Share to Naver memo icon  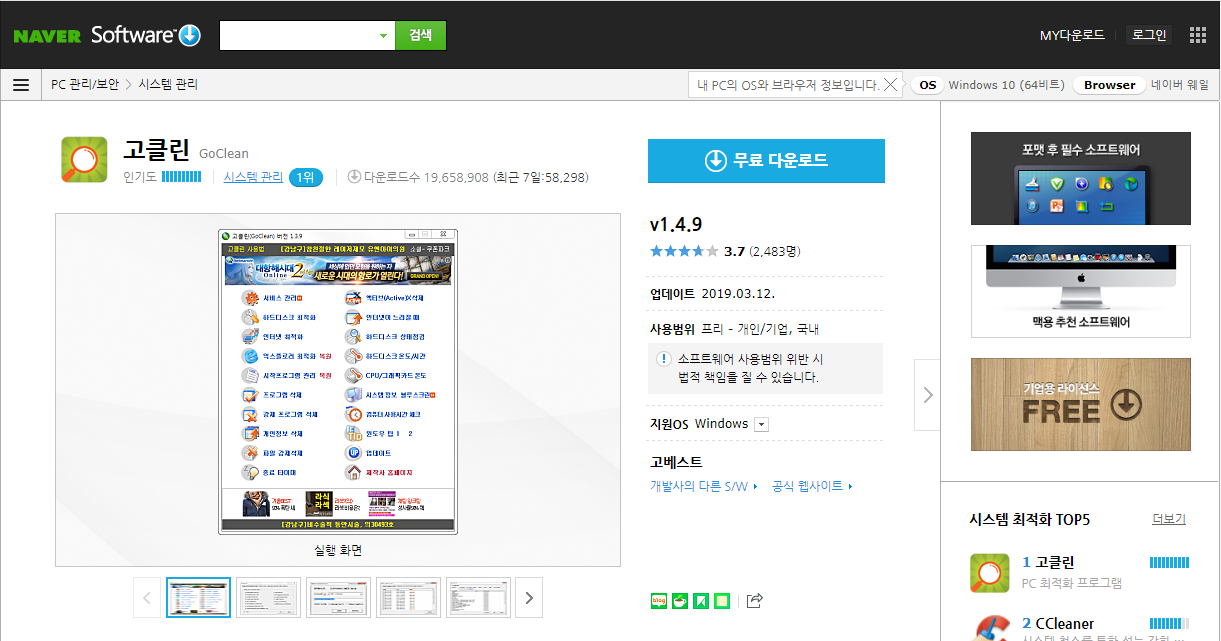[x=722, y=601]
